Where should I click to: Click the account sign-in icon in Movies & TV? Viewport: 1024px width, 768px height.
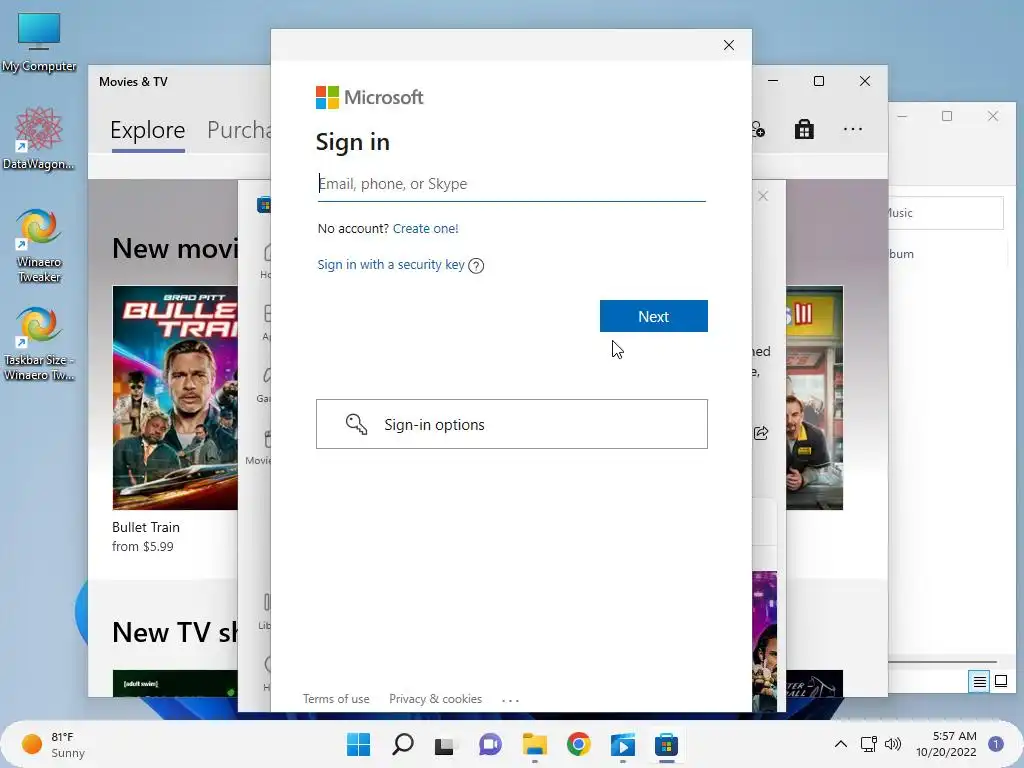click(x=759, y=129)
